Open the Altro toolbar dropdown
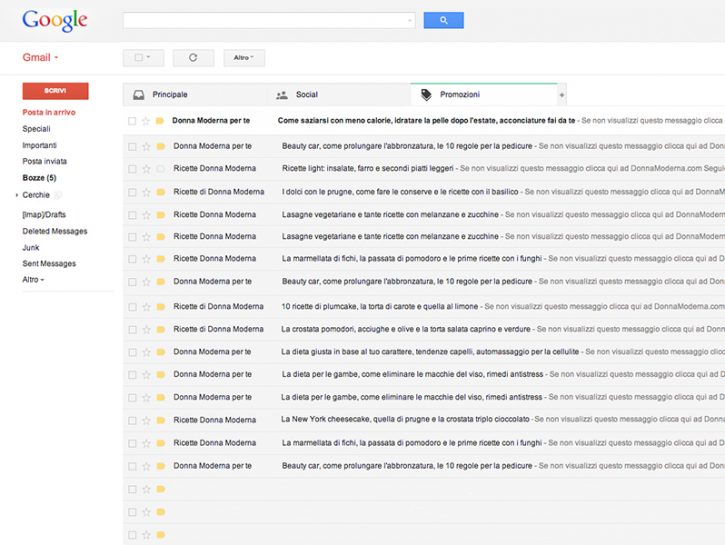This screenshot has width=725, height=545. 244,58
